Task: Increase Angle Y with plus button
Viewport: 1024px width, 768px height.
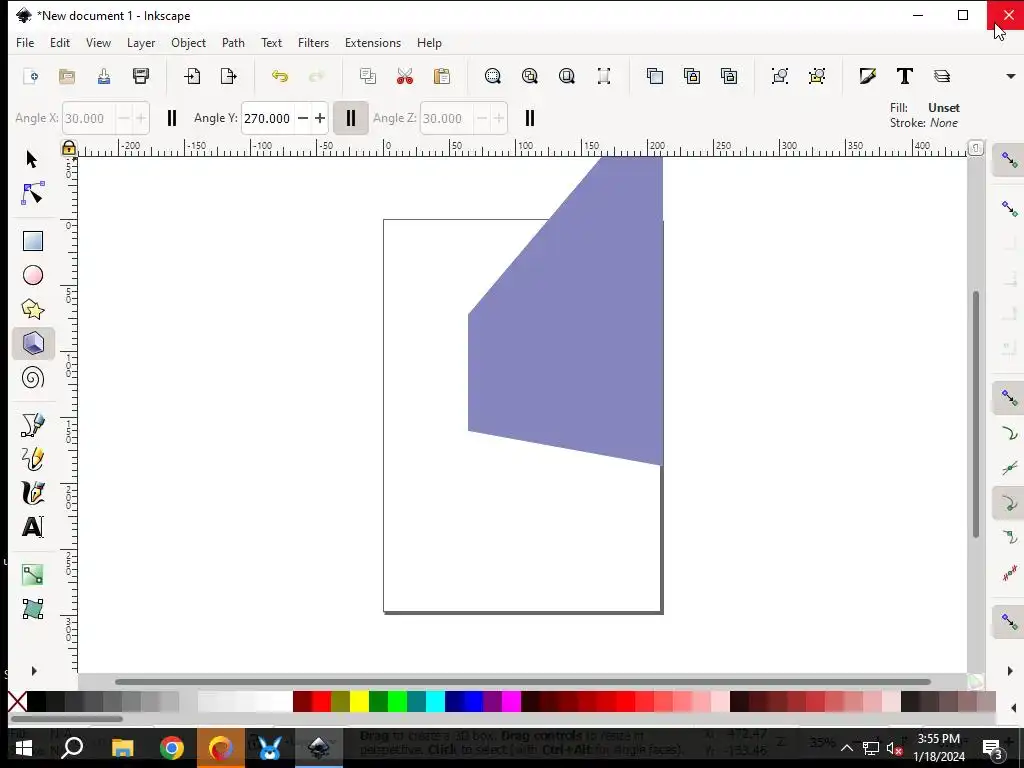Action: tap(320, 118)
